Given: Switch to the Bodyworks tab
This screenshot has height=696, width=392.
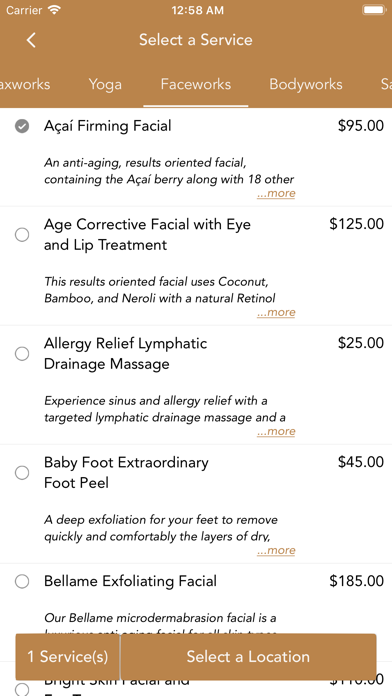Looking at the screenshot, I should 306,84.
